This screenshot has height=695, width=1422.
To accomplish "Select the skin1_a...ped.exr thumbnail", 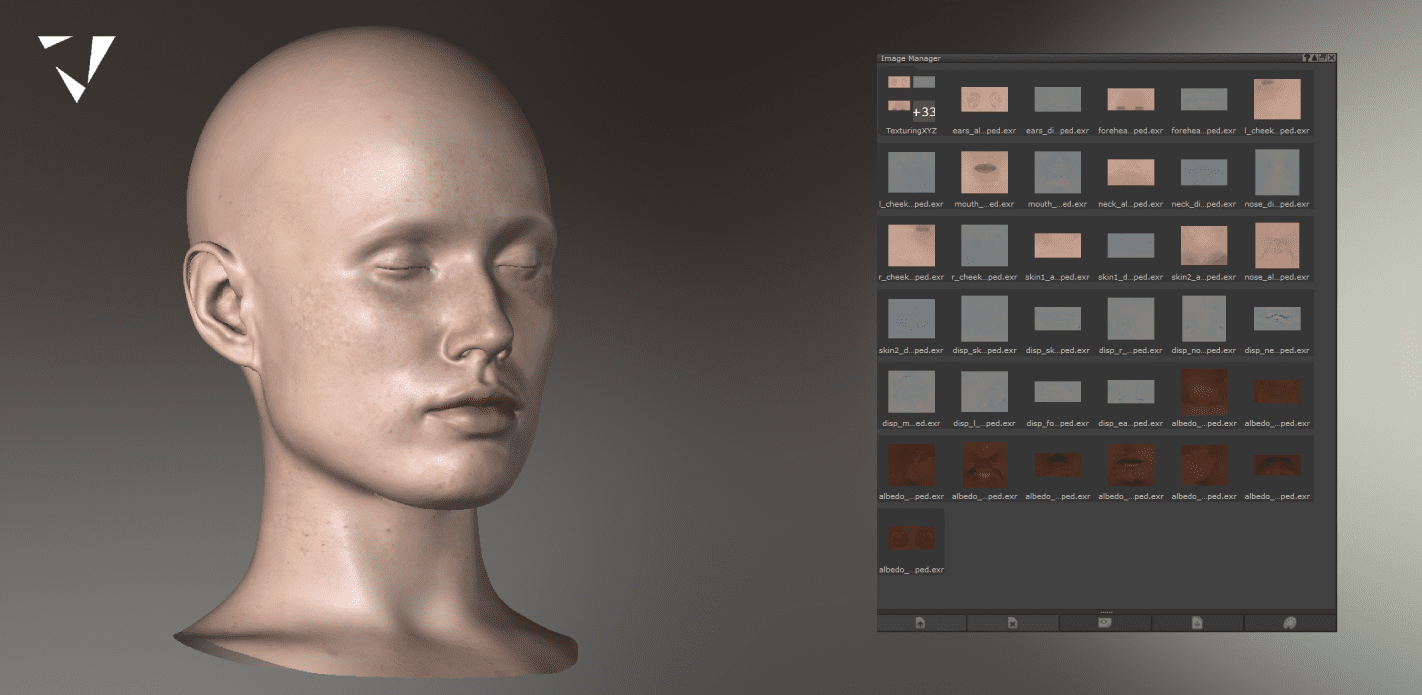I will coord(1057,244).
